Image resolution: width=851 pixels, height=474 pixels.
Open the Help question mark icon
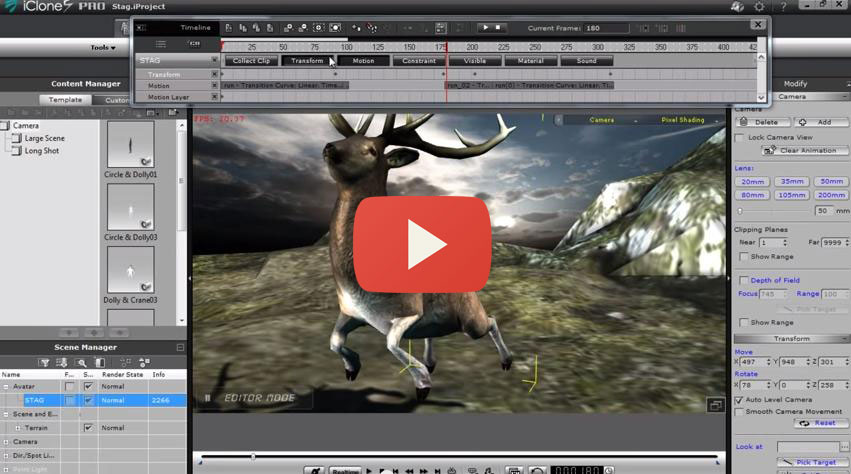(783, 7)
